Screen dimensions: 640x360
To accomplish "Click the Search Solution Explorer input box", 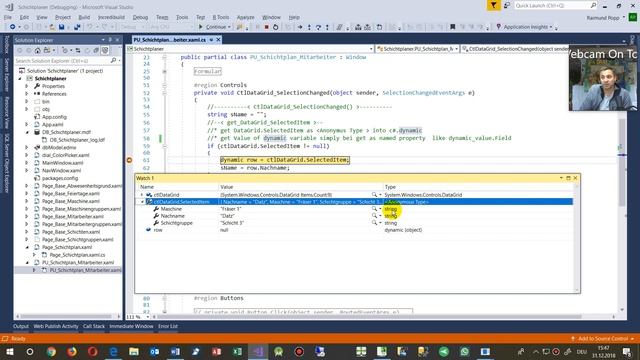I will (x=62, y=60).
